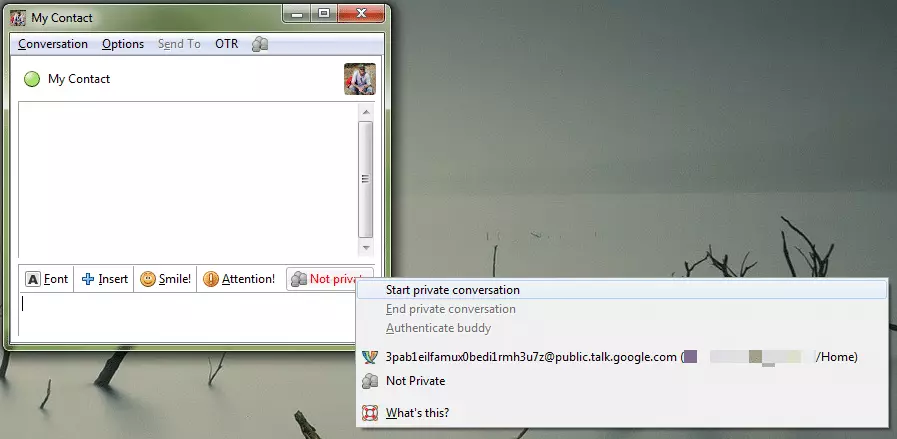Screen dimensions: 897x439
Task: Click the green online status icon
Action: [x=32, y=79]
